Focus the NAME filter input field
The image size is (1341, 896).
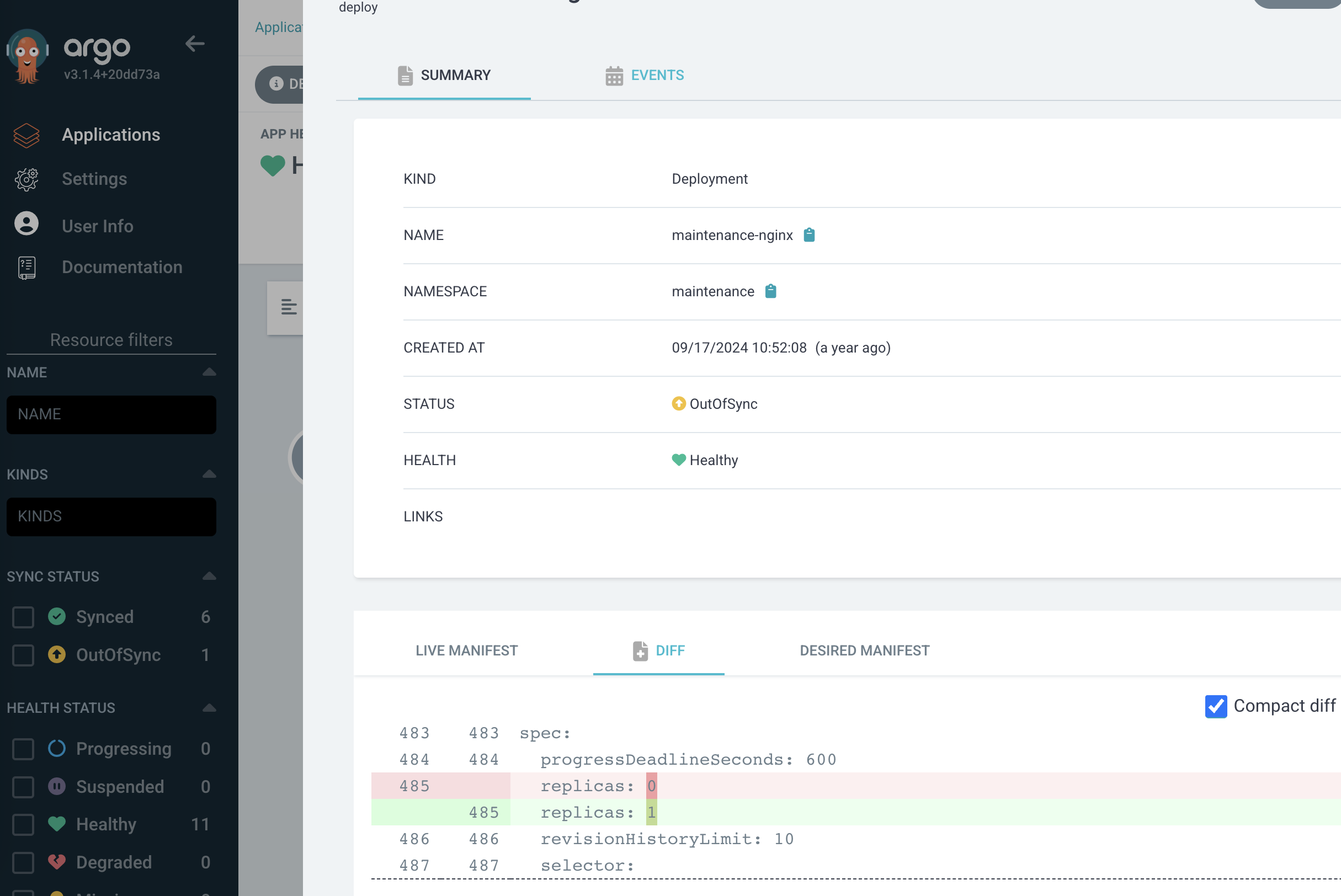(x=111, y=414)
